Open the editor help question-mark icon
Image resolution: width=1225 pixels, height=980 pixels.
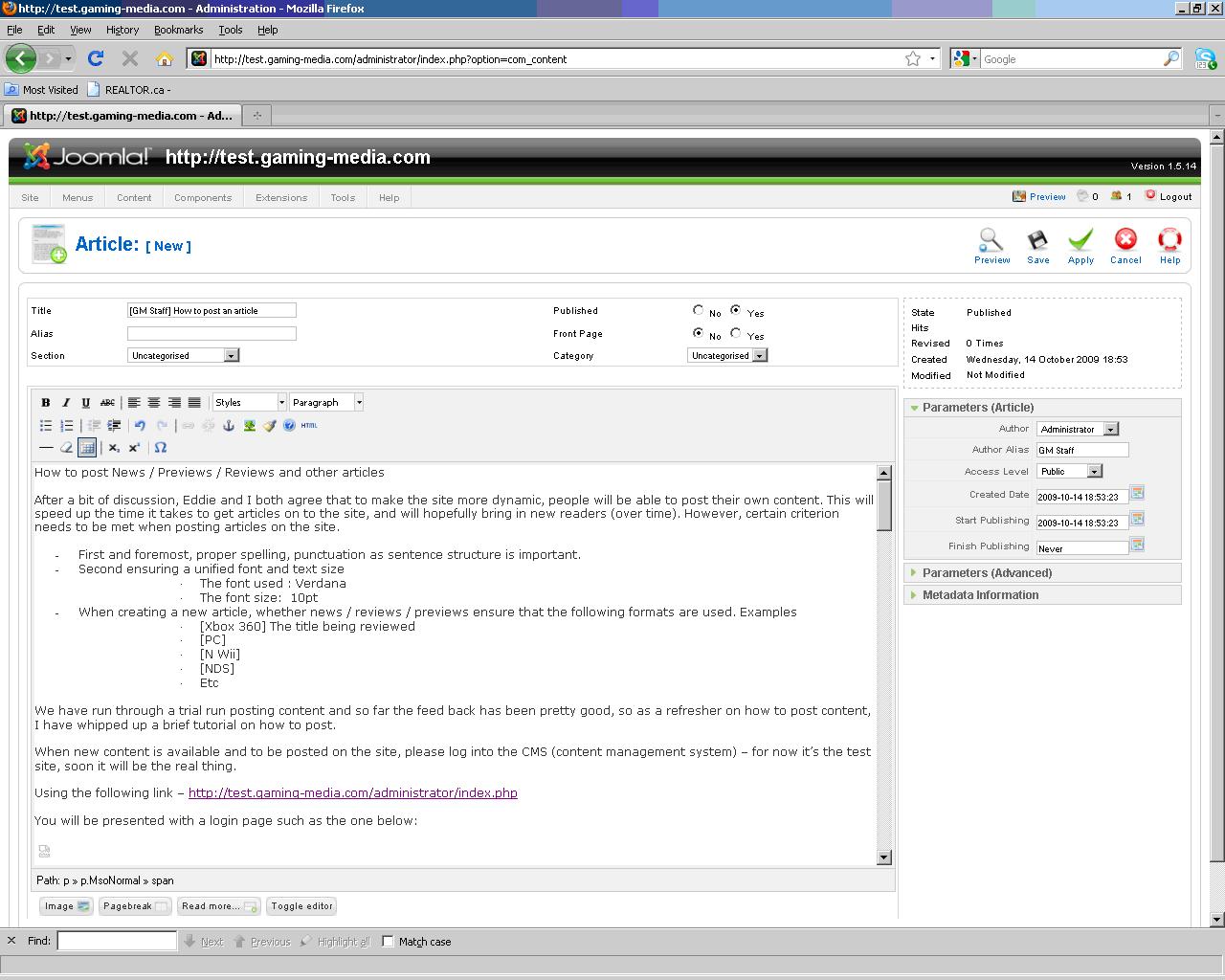point(289,426)
